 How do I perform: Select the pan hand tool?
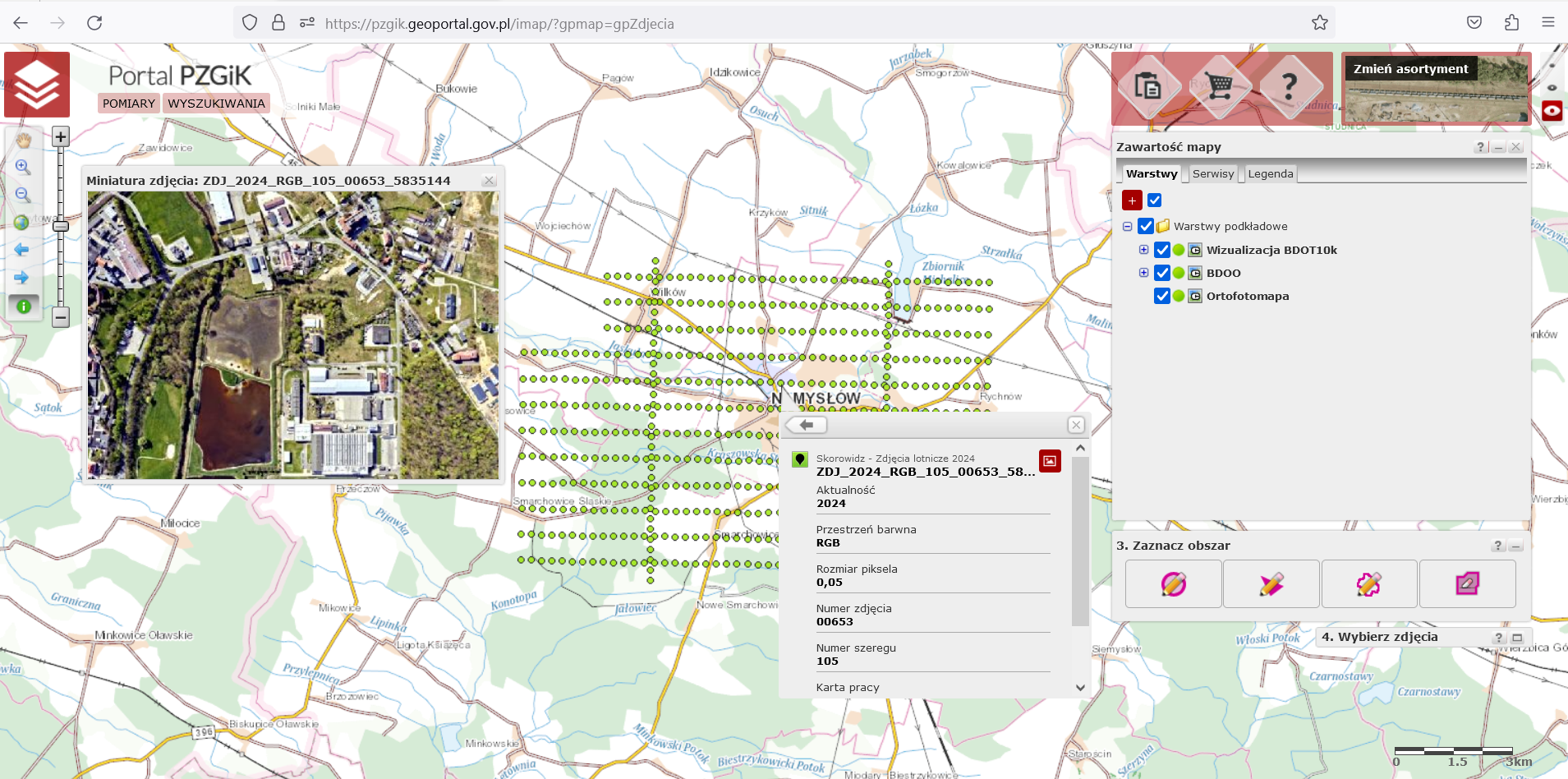[x=23, y=141]
